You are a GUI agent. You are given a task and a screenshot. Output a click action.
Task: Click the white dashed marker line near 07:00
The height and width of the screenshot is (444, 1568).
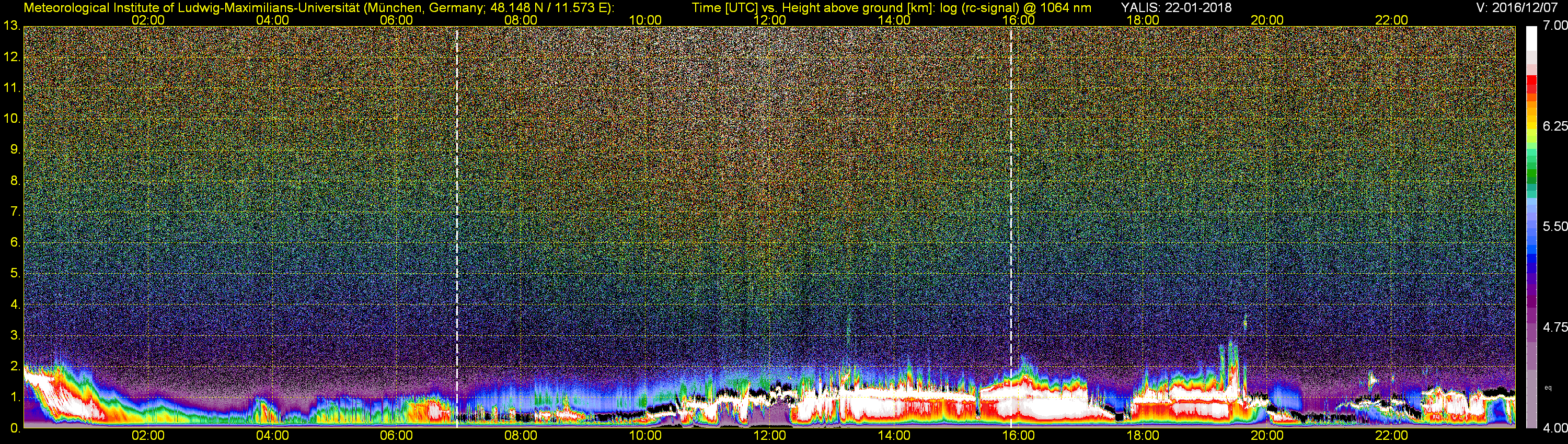[457, 227]
